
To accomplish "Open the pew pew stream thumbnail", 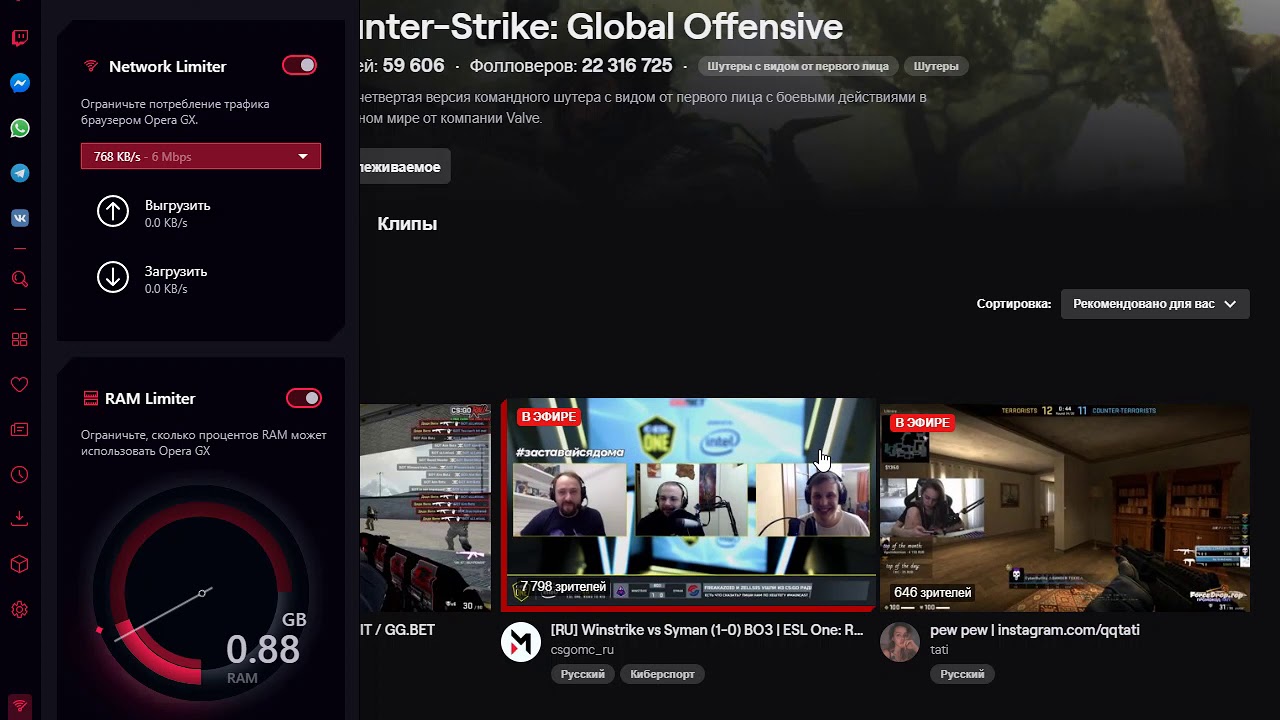I will (x=1065, y=507).
